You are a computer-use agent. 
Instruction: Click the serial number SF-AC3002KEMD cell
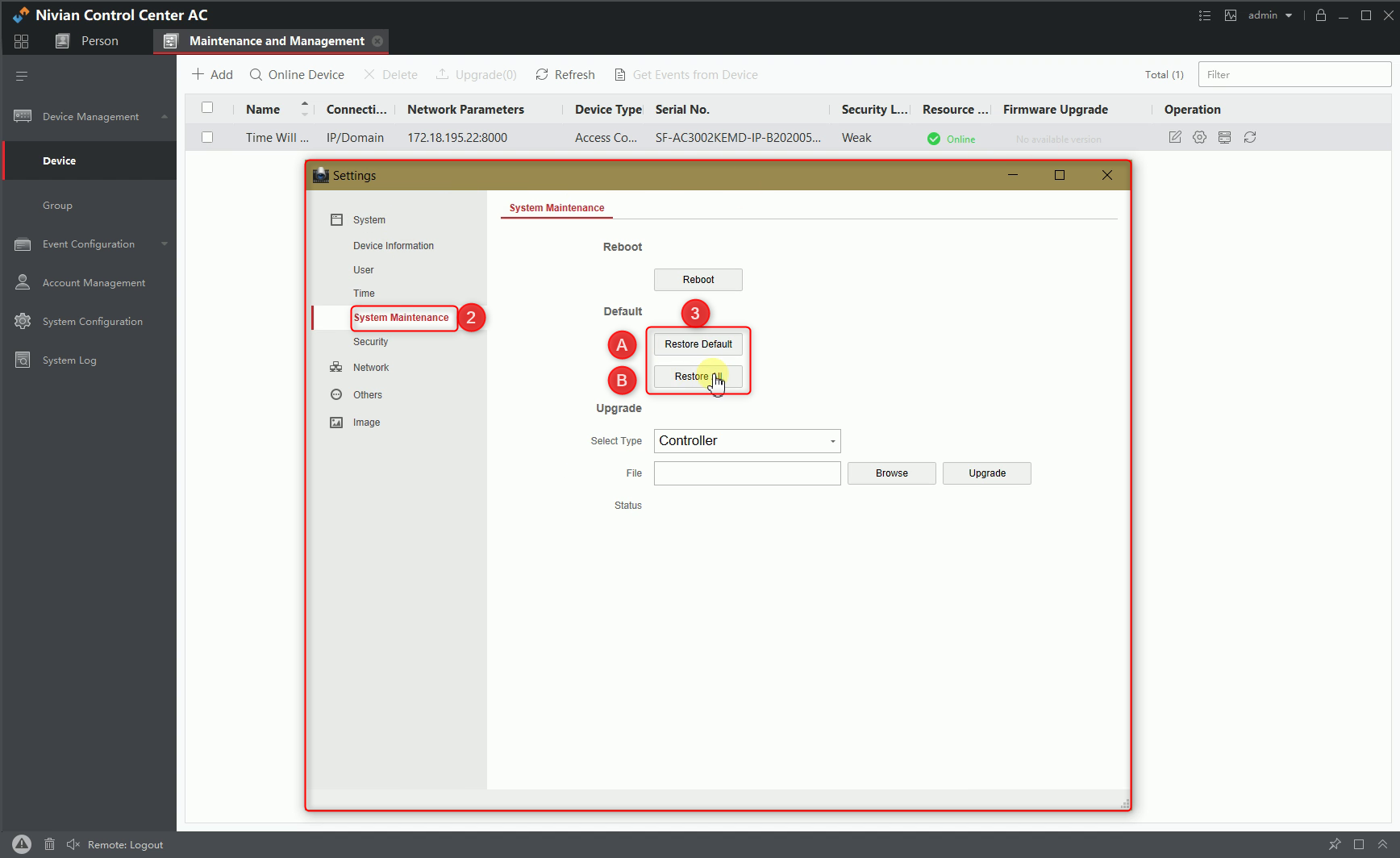tap(738, 138)
